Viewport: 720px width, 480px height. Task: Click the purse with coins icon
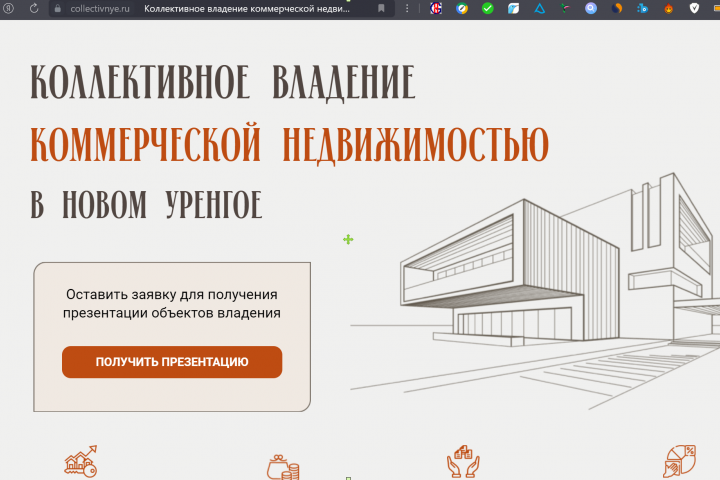pos(283,467)
